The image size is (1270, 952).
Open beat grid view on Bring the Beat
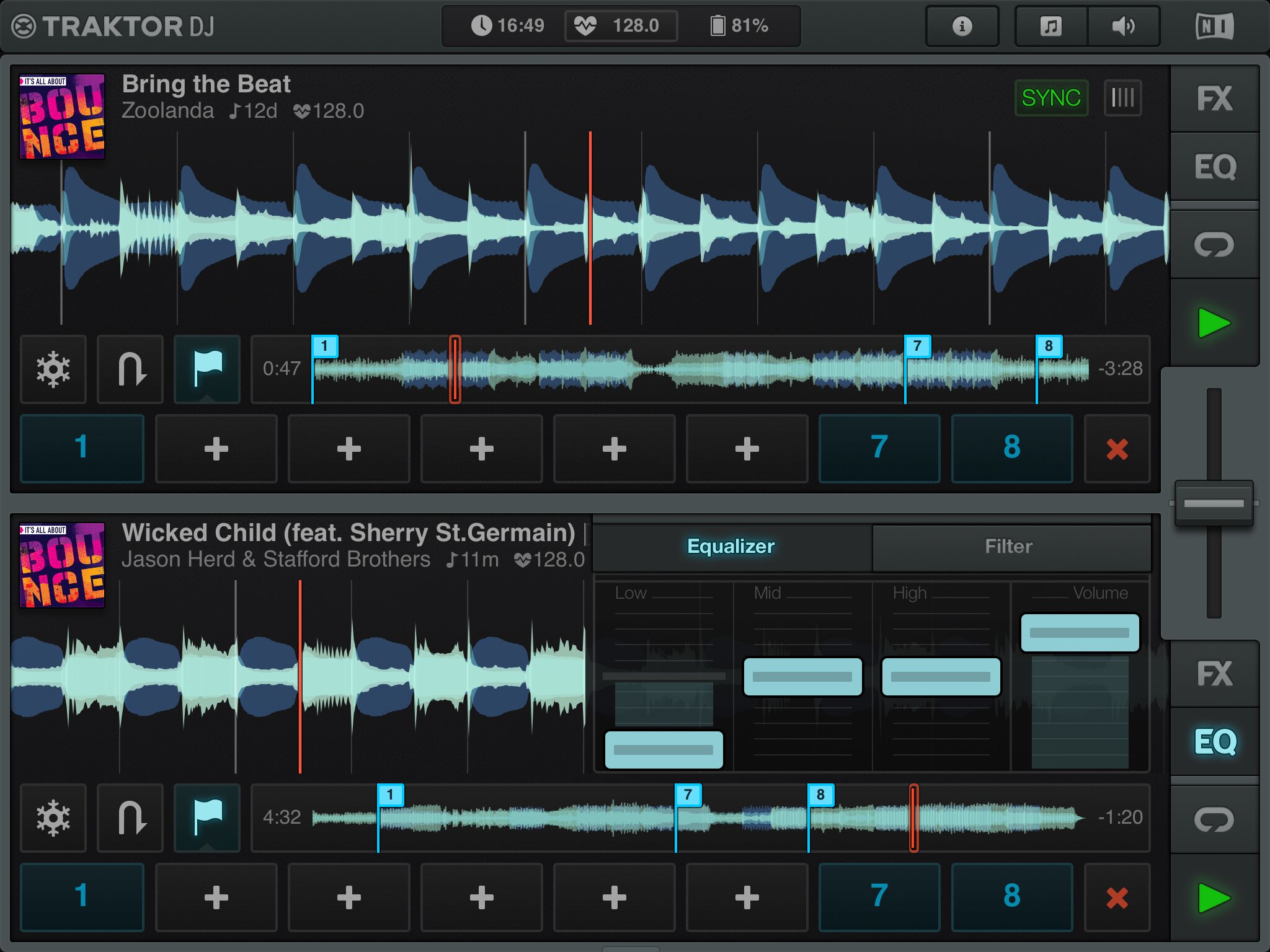pos(1123,98)
